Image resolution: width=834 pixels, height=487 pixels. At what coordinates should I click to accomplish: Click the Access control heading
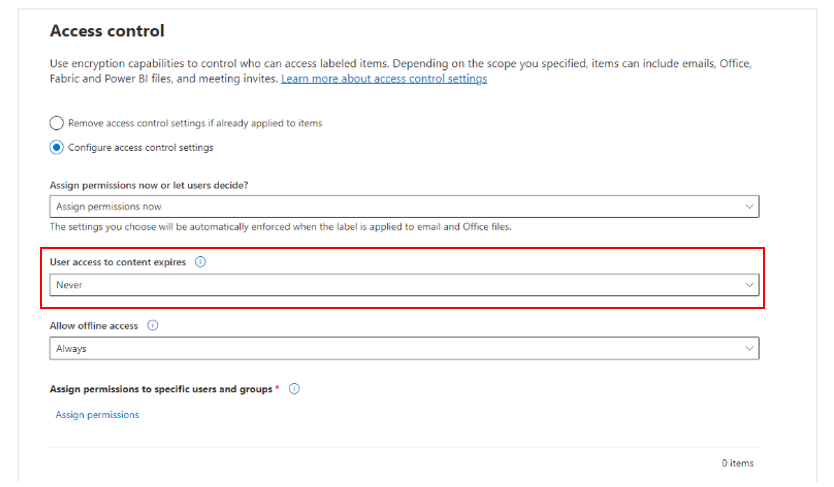(x=107, y=31)
